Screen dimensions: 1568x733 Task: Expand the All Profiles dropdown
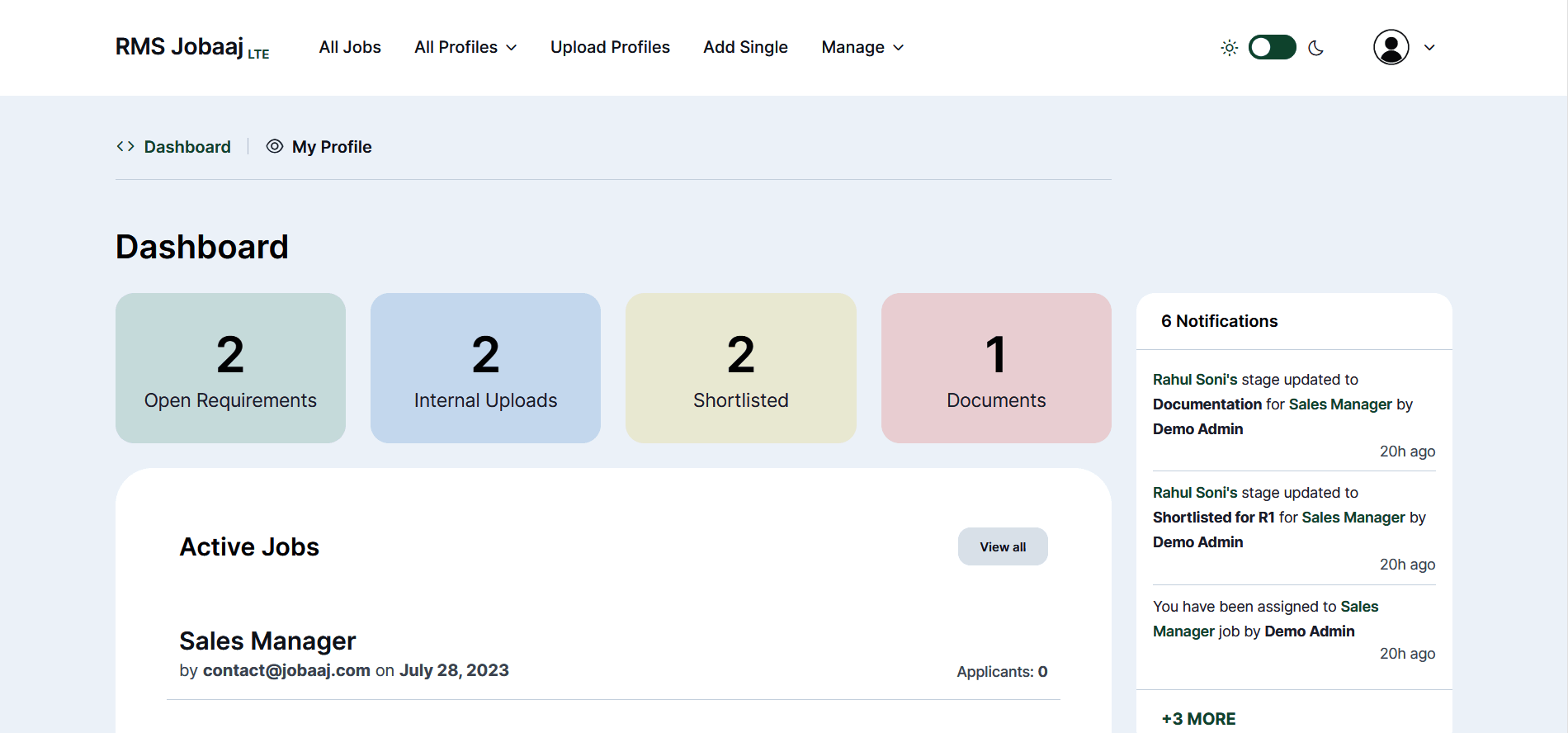click(x=465, y=47)
